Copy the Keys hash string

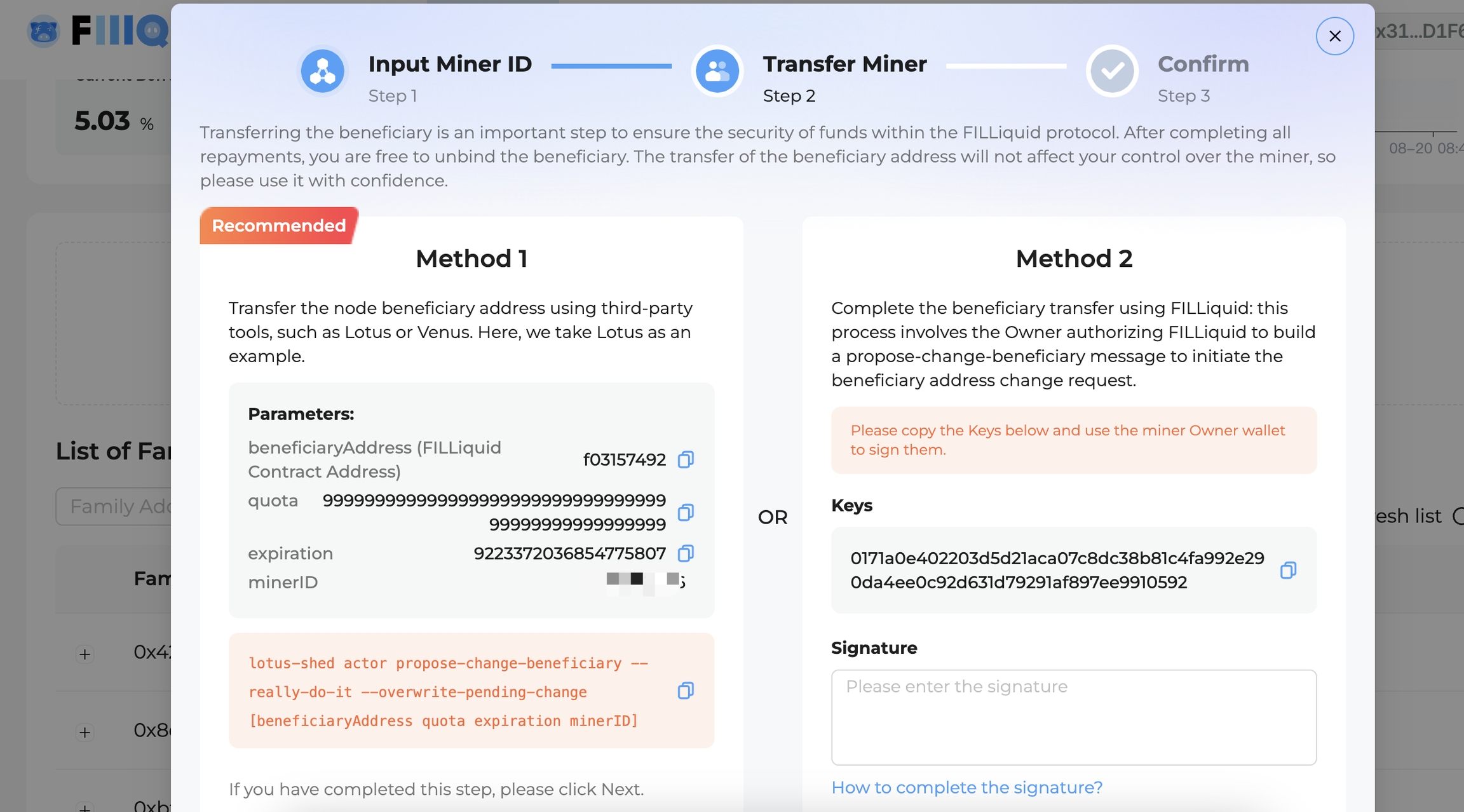[x=1288, y=570]
